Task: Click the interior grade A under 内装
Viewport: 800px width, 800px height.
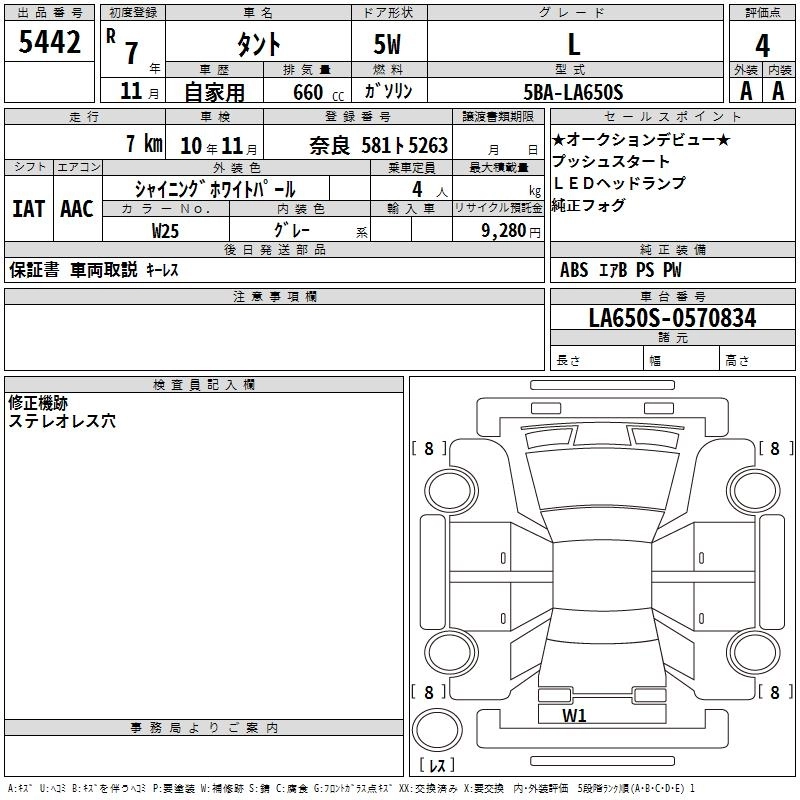Action: (779, 91)
